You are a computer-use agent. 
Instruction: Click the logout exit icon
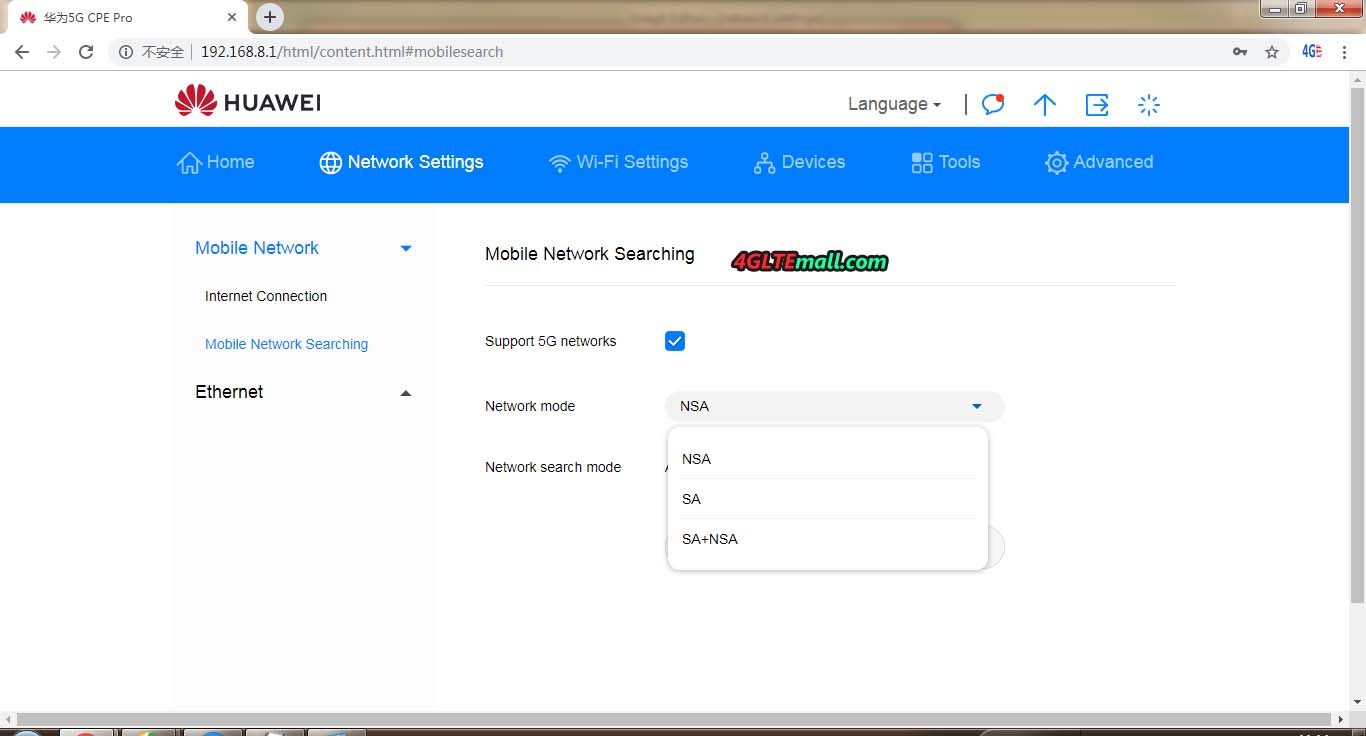point(1097,104)
